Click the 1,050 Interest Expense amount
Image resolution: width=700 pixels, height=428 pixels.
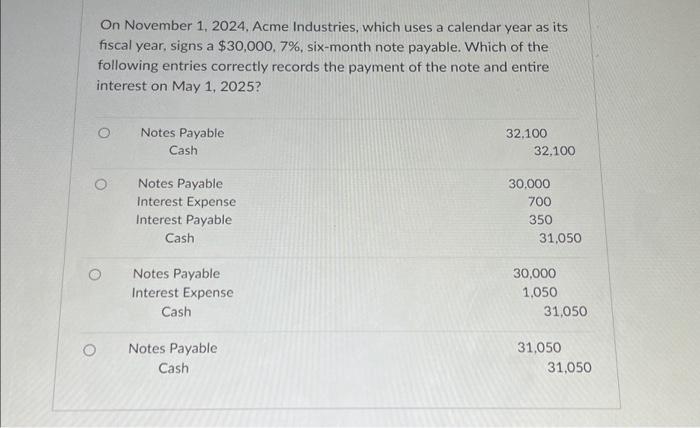[540, 292]
